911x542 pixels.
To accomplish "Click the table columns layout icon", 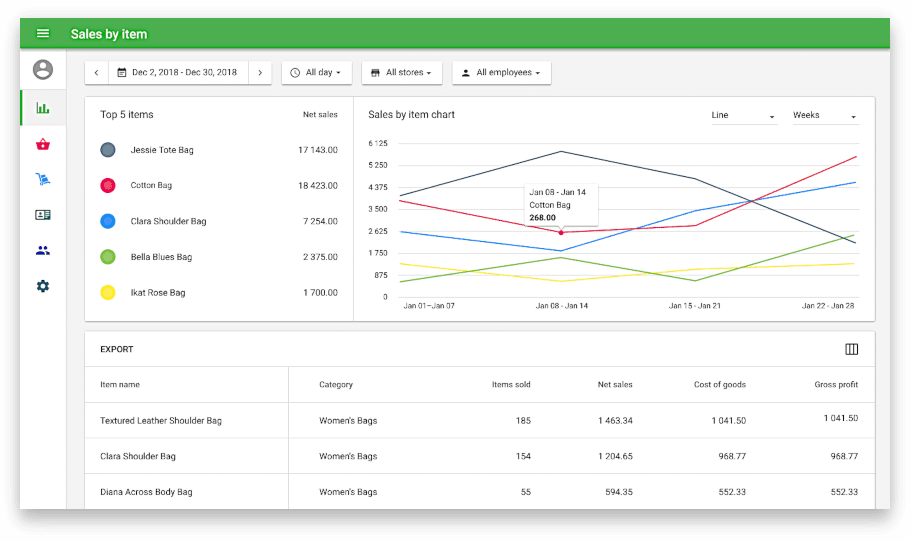I will 851,349.
